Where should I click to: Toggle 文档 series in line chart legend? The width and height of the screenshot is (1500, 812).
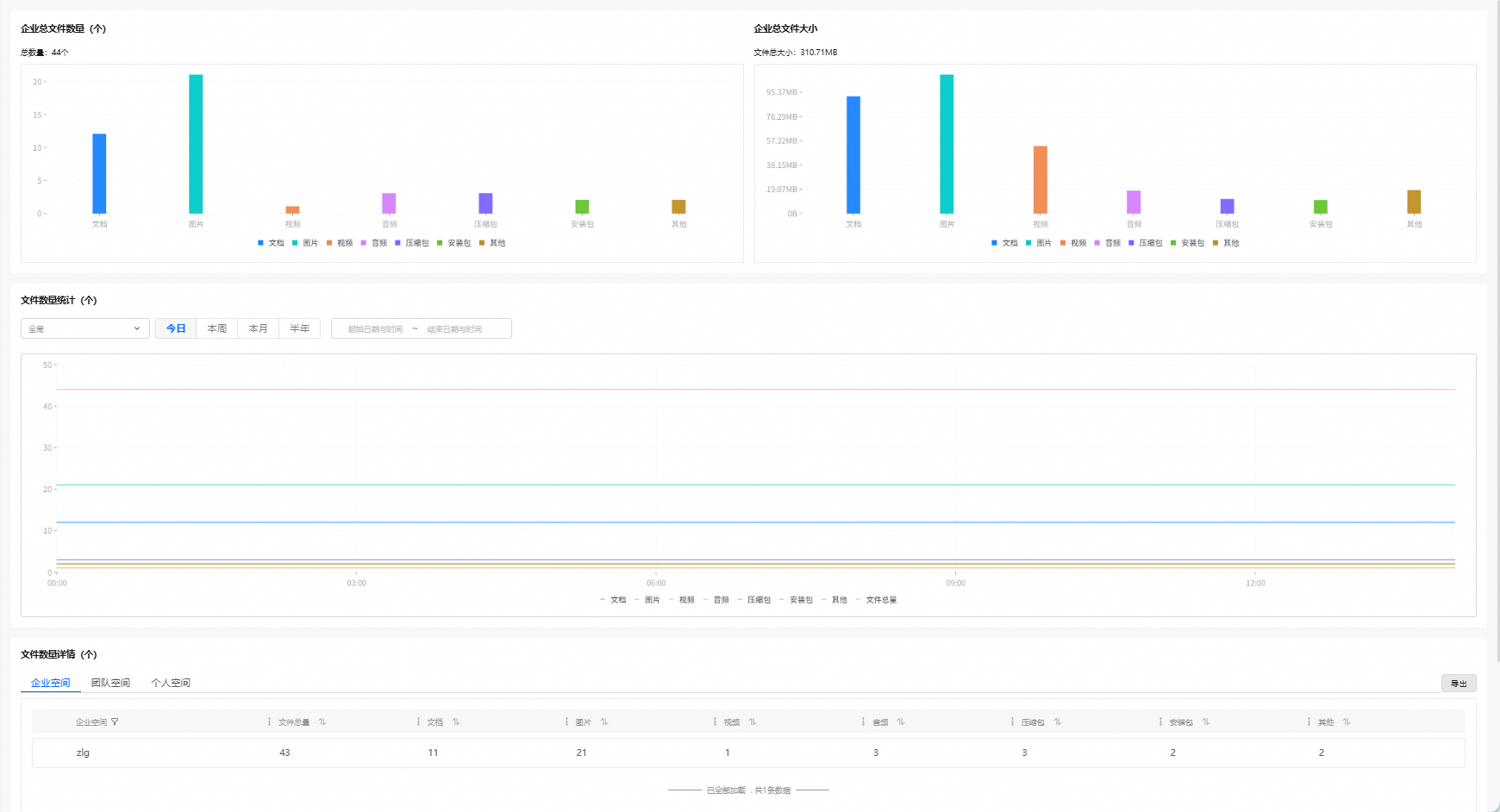coord(613,600)
